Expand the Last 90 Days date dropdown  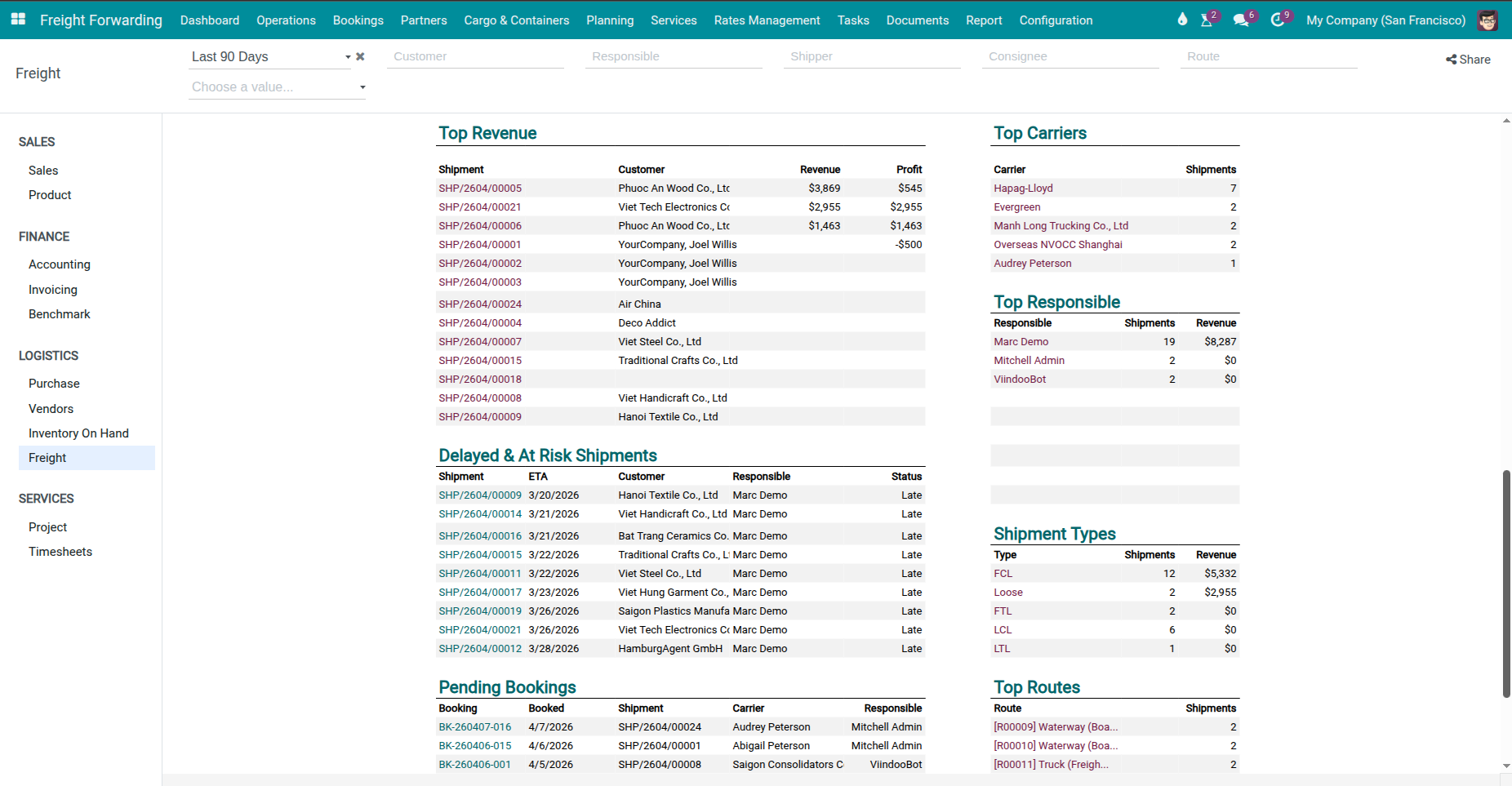click(347, 57)
